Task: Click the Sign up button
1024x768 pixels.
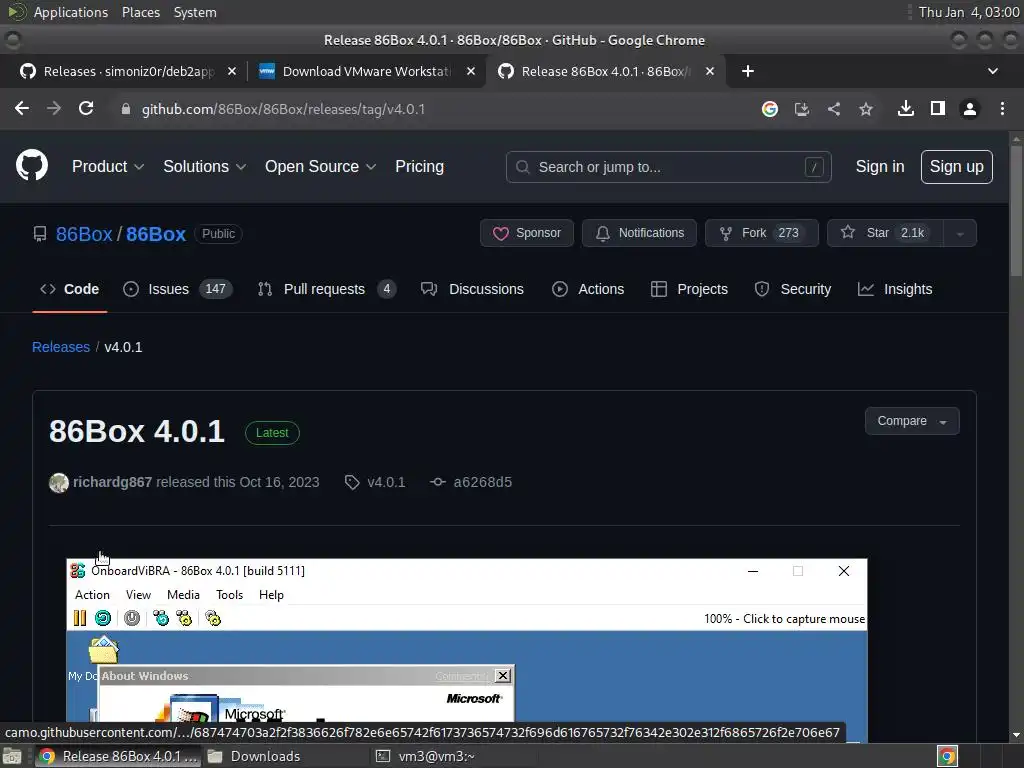Action: [956, 167]
